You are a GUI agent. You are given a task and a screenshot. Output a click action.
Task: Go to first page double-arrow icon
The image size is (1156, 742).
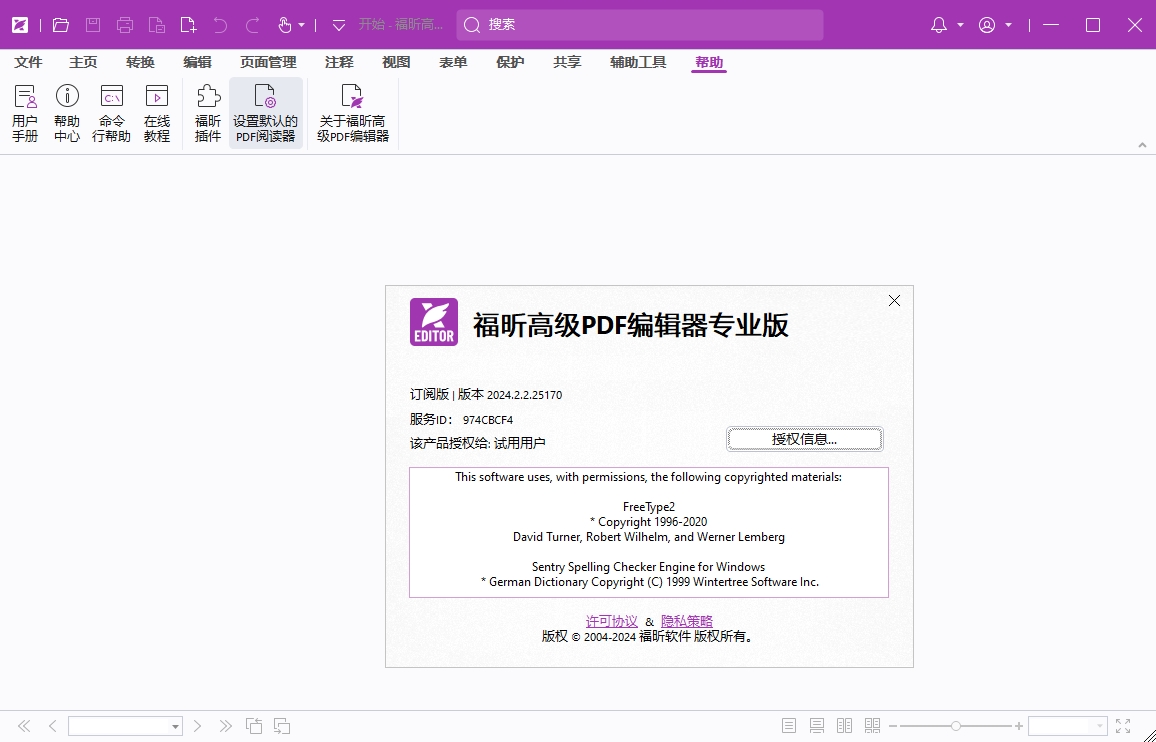(x=24, y=727)
